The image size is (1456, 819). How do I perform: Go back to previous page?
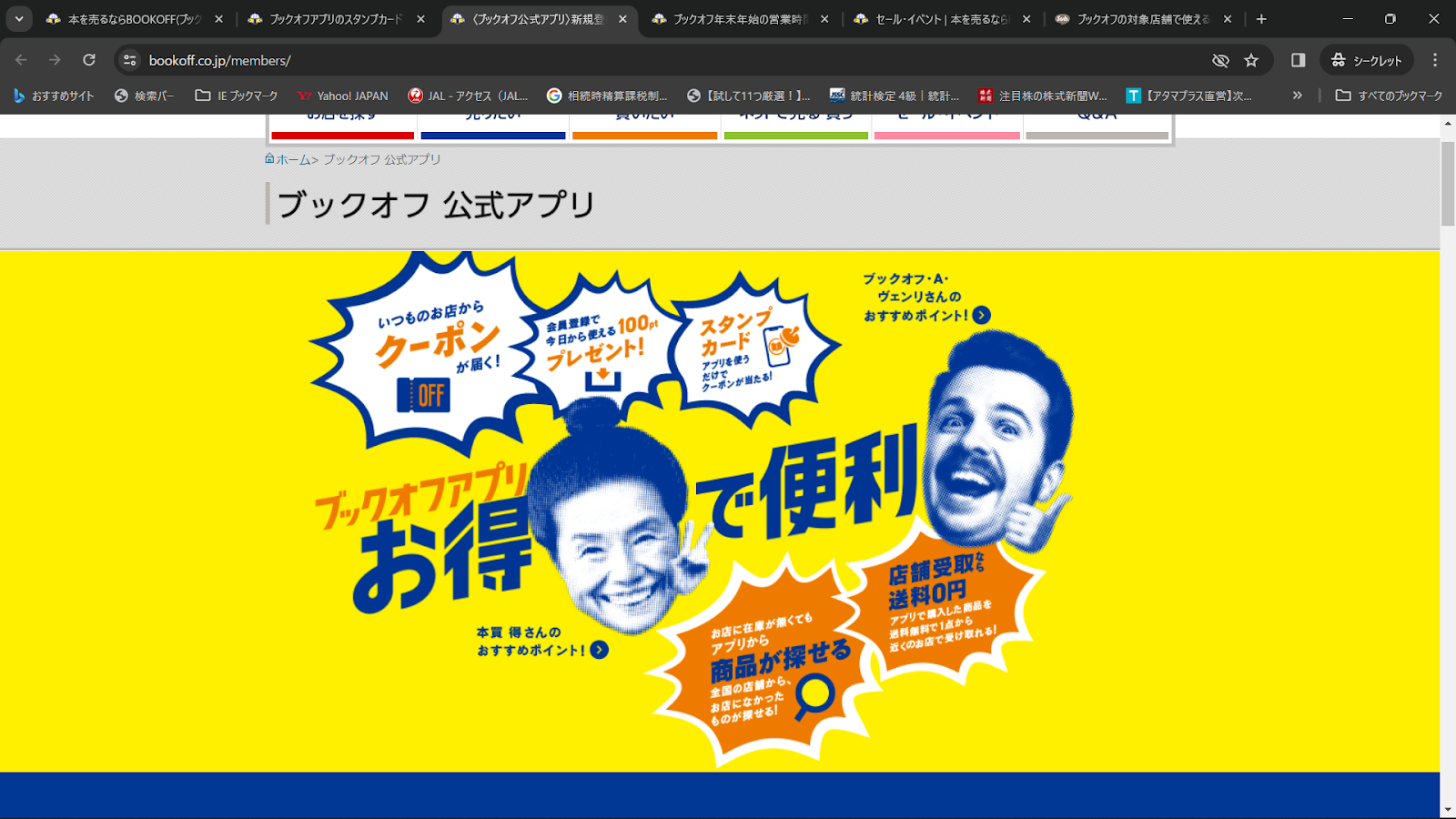(x=21, y=60)
